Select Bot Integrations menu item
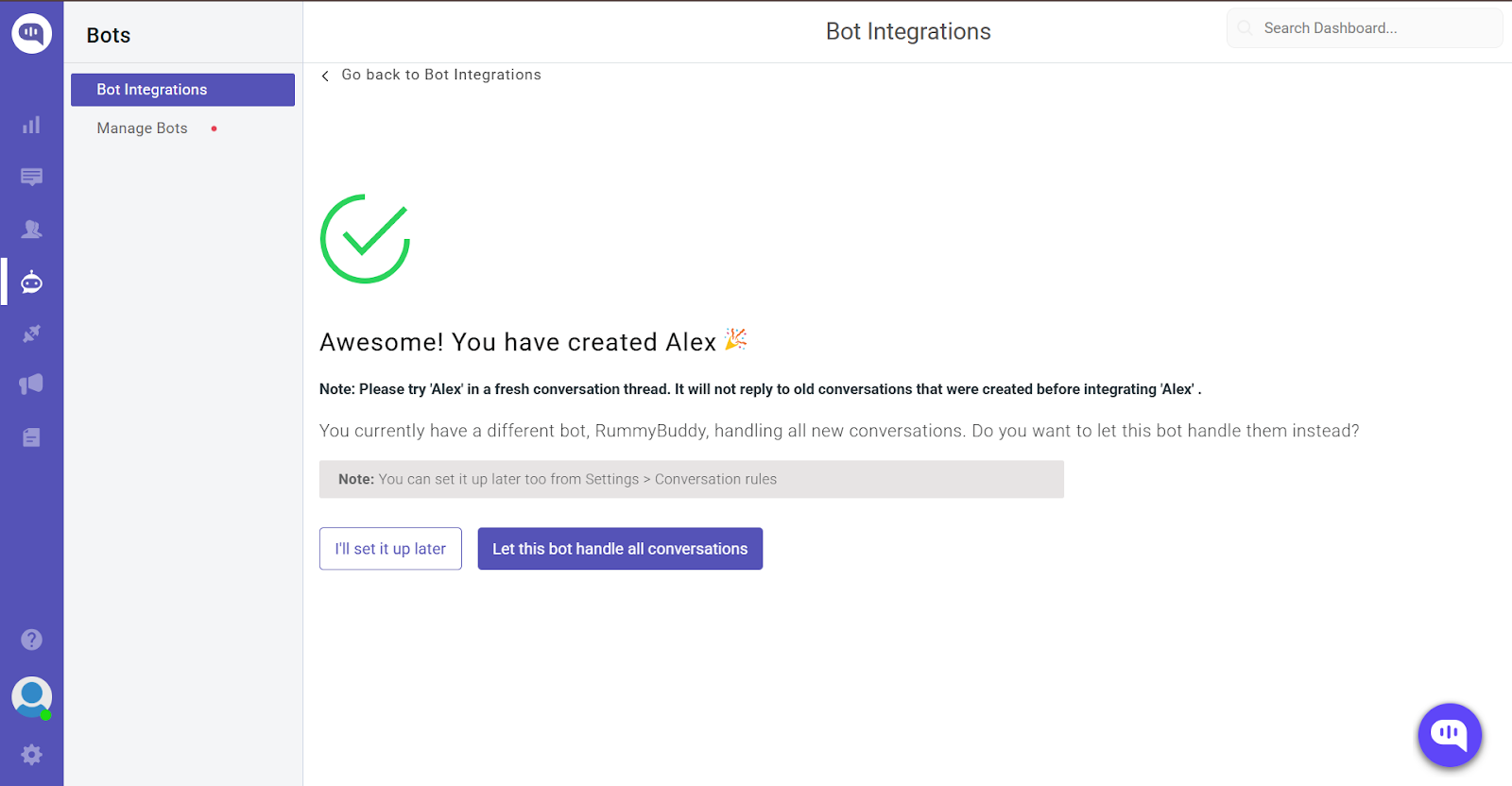Screen dimensions: 1512x786 182,90
